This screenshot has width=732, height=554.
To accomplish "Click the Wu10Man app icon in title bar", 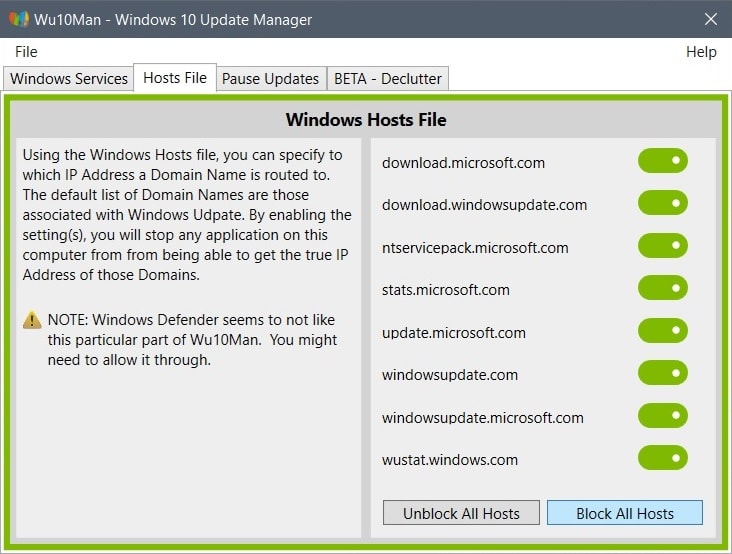I will pyautogui.click(x=18, y=19).
